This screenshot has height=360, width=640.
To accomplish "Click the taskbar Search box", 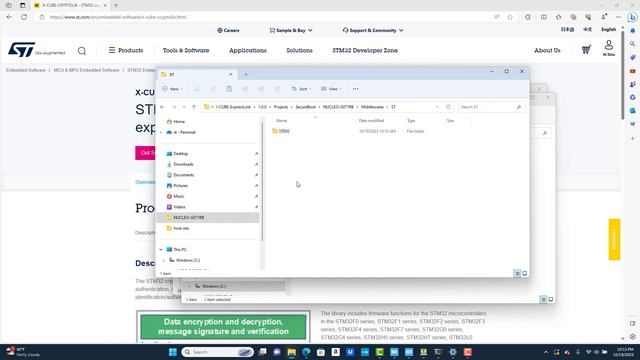I will (x=217, y=352).
